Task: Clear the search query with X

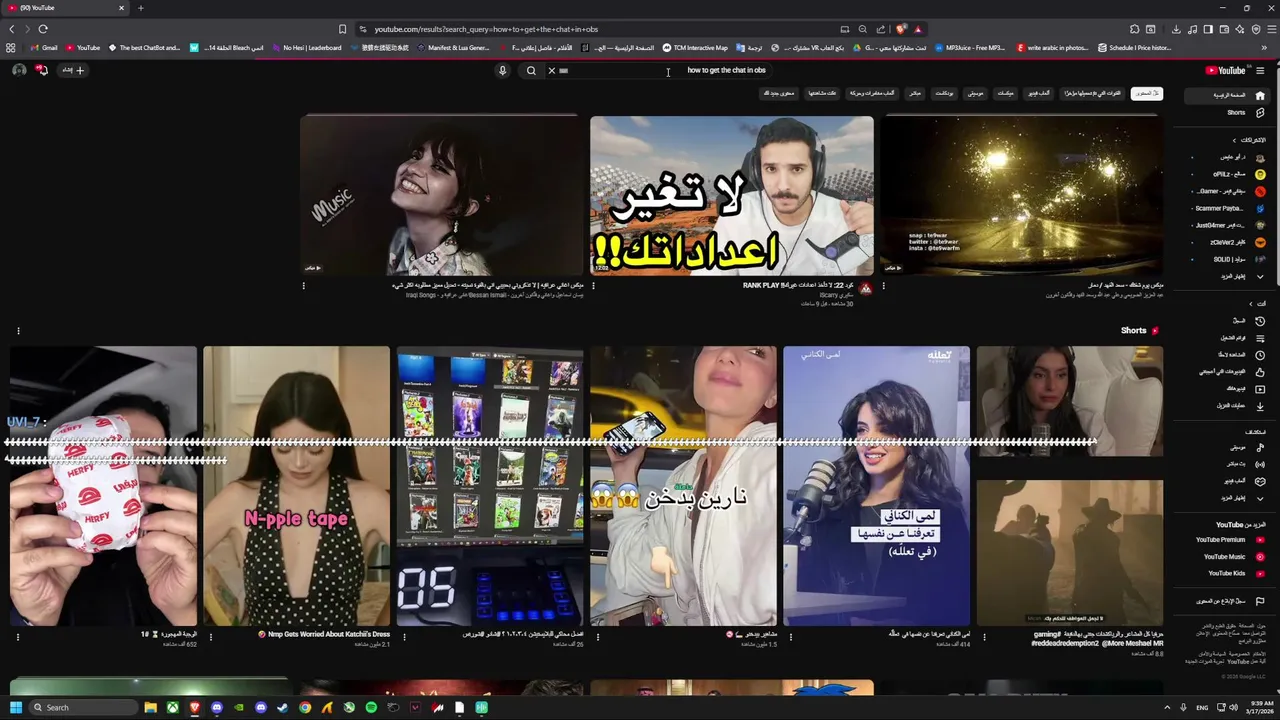Action: (x=551, y=71)
